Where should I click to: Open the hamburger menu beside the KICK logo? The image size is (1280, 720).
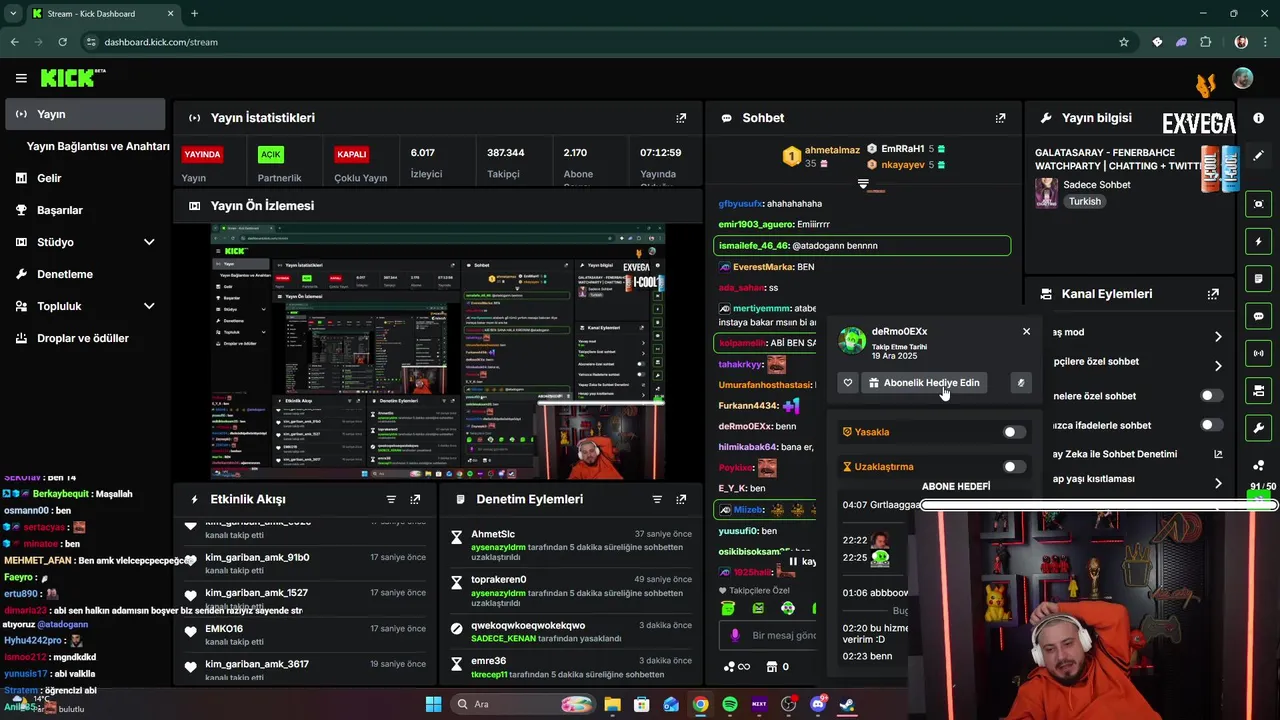(x=21, y=78)
